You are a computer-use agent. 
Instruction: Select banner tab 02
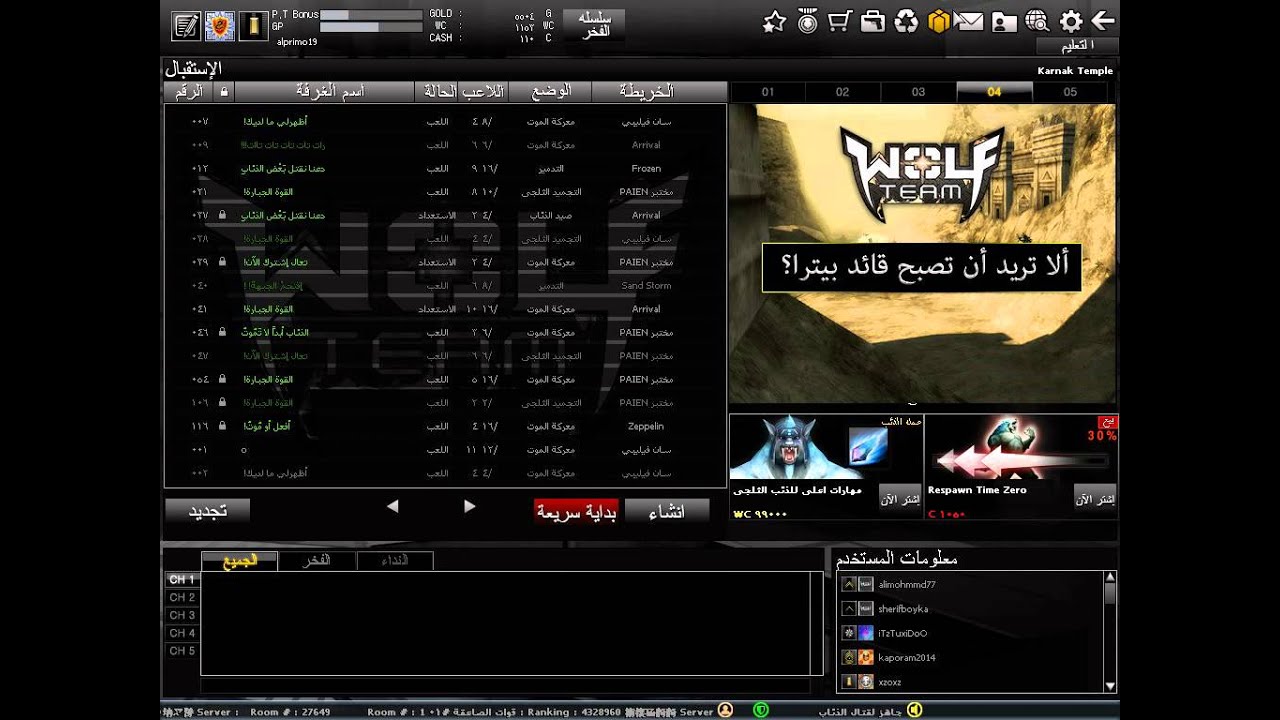point(843,92)
